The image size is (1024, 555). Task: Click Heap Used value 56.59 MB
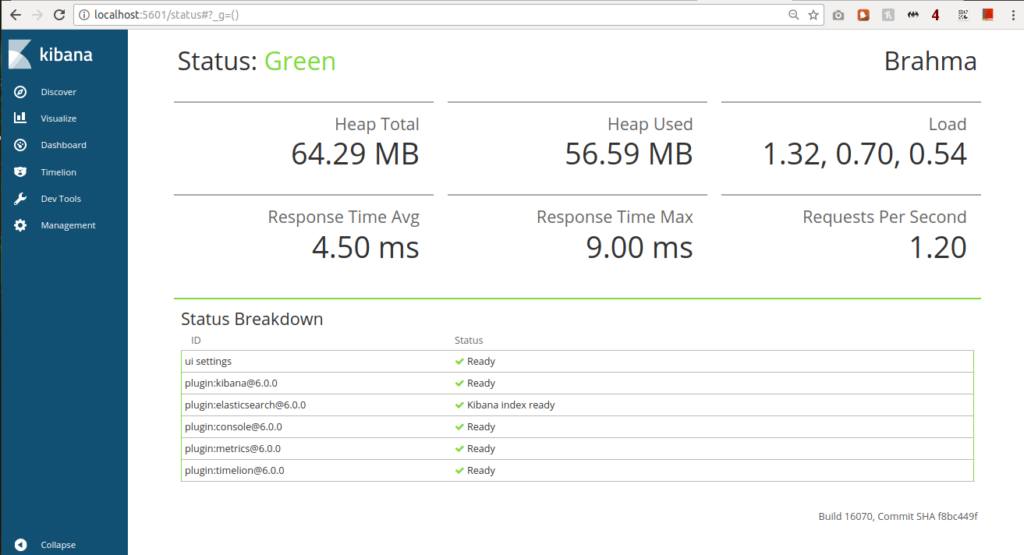(628, 154)
